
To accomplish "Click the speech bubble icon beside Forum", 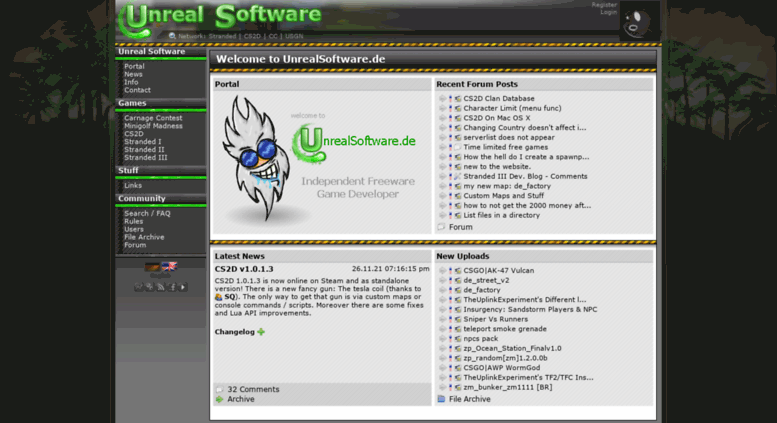I will (441, 227).
